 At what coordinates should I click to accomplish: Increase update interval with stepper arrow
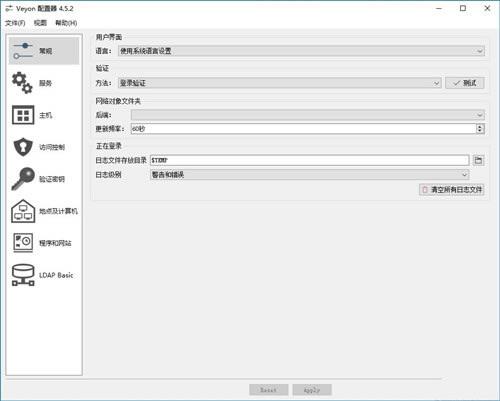pyautogui.click(x=480, y=126)
